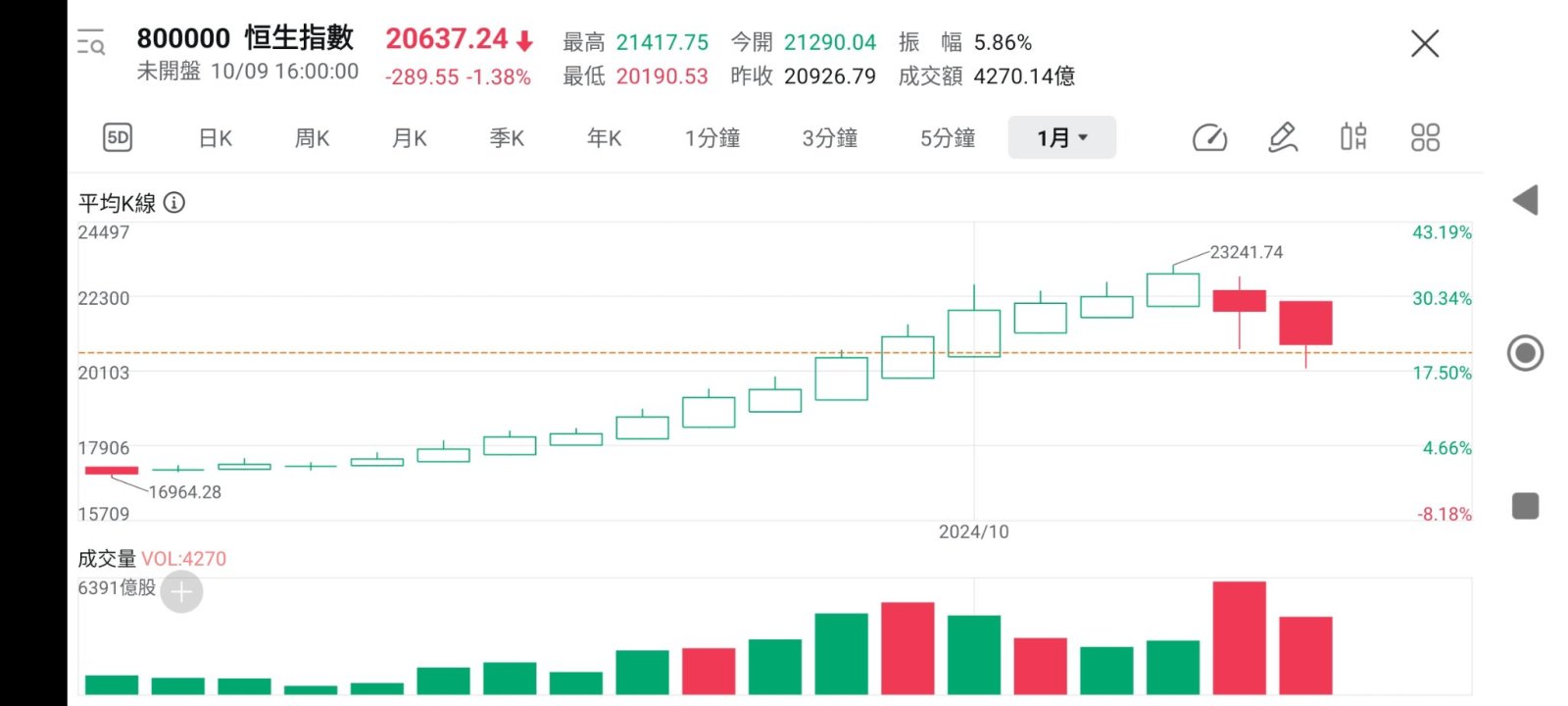Image resolution: width=1568 pixels, height=706 pixels.
Task: Open the stock search list icon
Action: 91,42
